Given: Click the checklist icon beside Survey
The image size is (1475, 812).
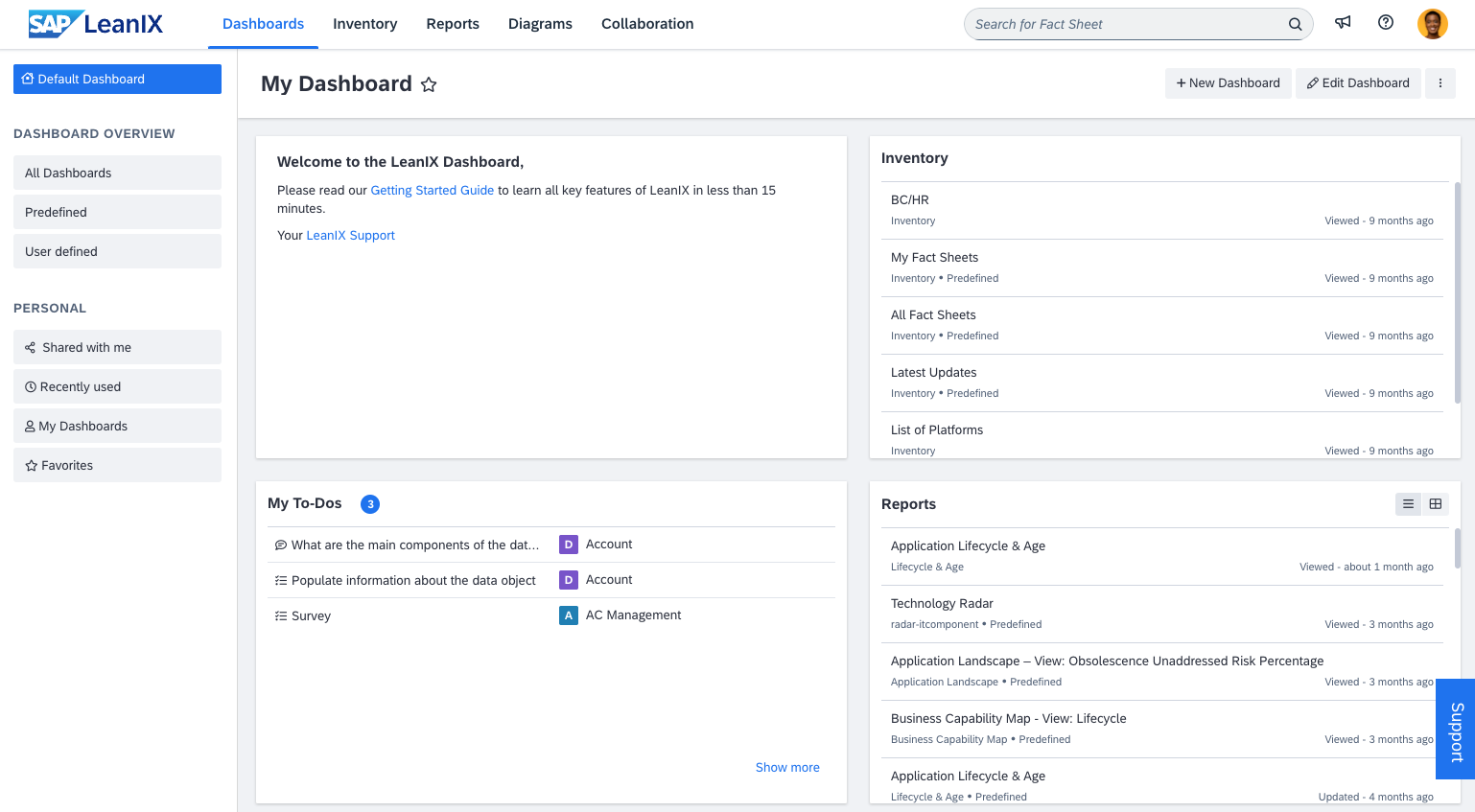Looking at the screenshot, I should tap(281, 616).
